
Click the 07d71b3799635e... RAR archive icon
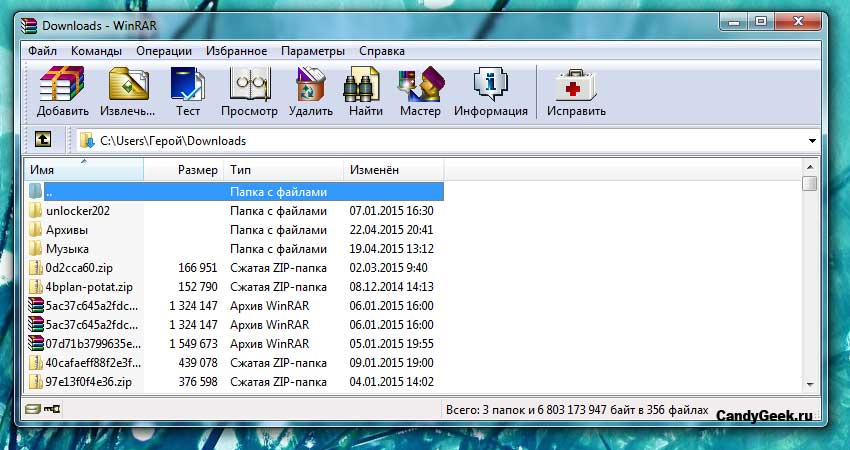[36, 343]
